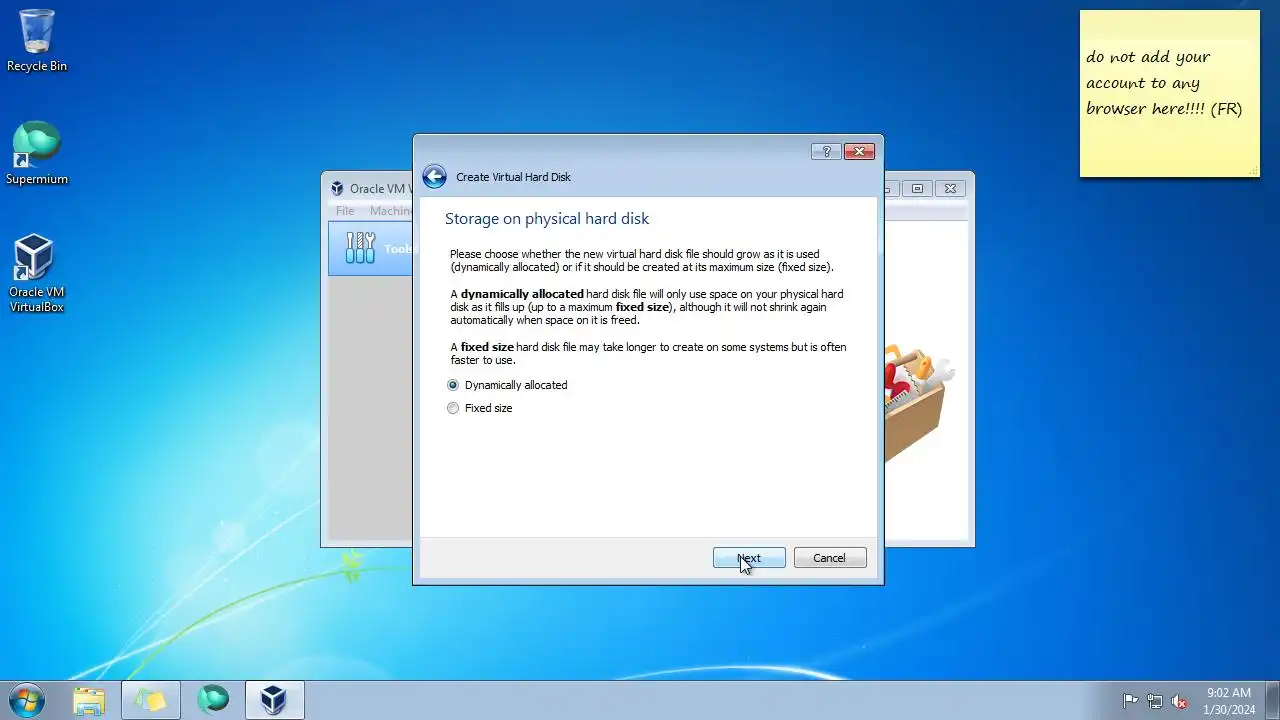Click the back arrow in Create Virtual Hard Disk
The image size is (1280, 720).
click(x=434, y=177)
